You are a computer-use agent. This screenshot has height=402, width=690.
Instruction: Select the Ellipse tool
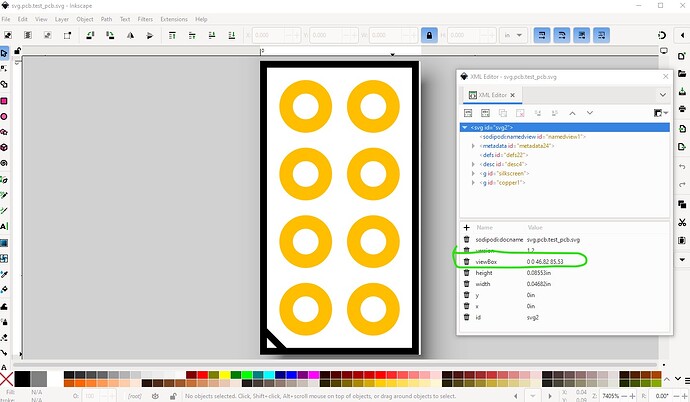5,116
